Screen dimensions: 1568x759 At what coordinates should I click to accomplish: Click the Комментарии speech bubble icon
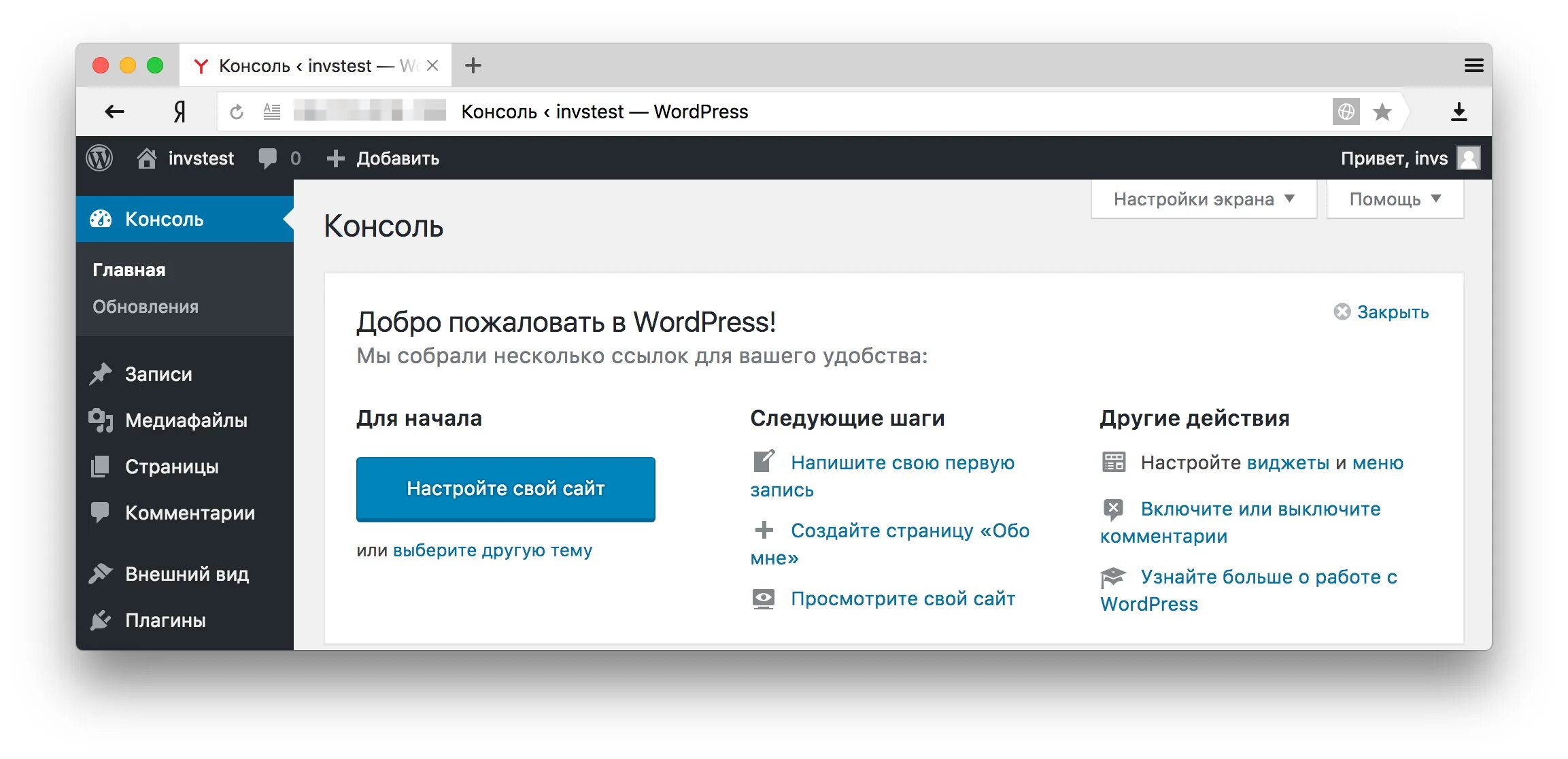coord(101,512)
